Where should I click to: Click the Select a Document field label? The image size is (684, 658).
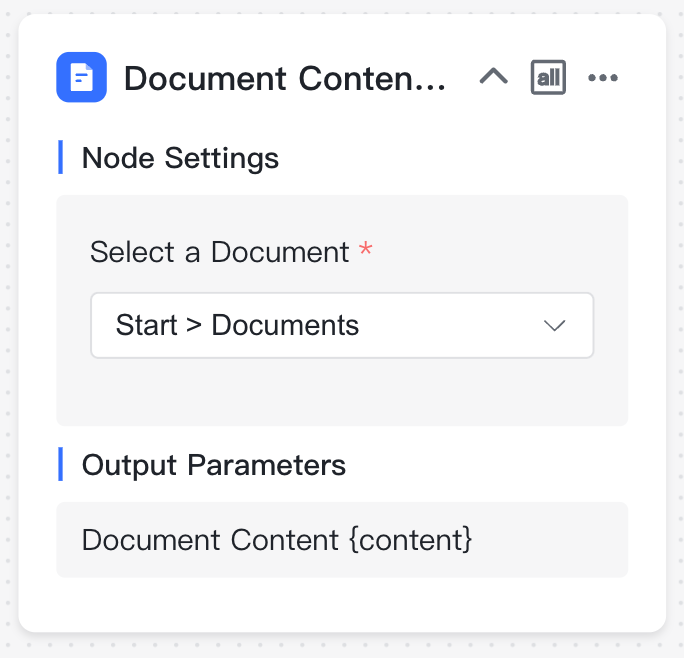tap(219, 252)
